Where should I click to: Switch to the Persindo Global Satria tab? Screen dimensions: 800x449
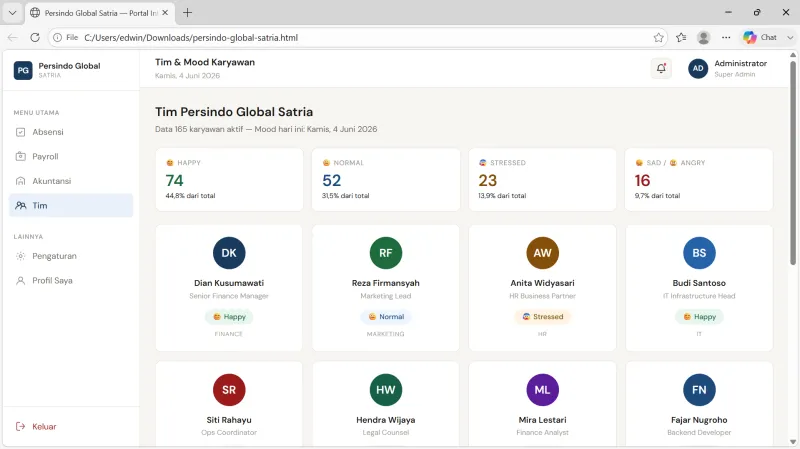pyautogui.click(x=99, y=13)
